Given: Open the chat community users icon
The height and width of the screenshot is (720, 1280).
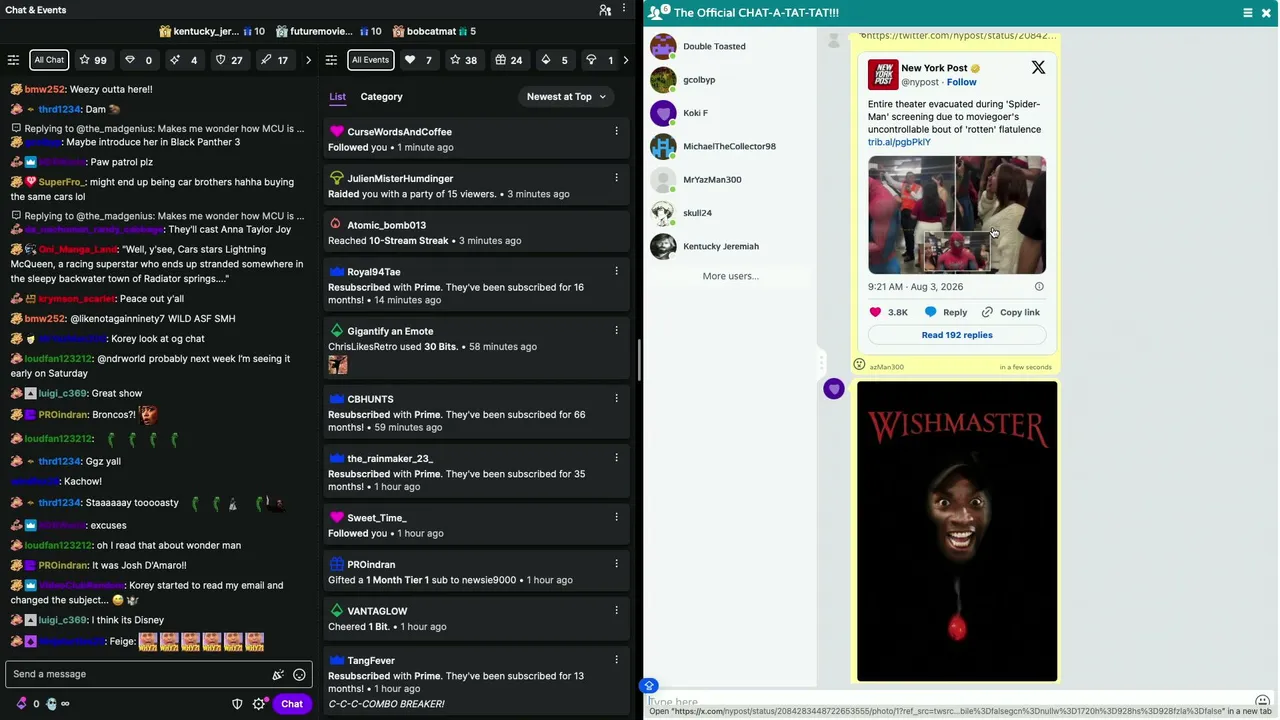Looking at the screenshot, I should point(605,10).
